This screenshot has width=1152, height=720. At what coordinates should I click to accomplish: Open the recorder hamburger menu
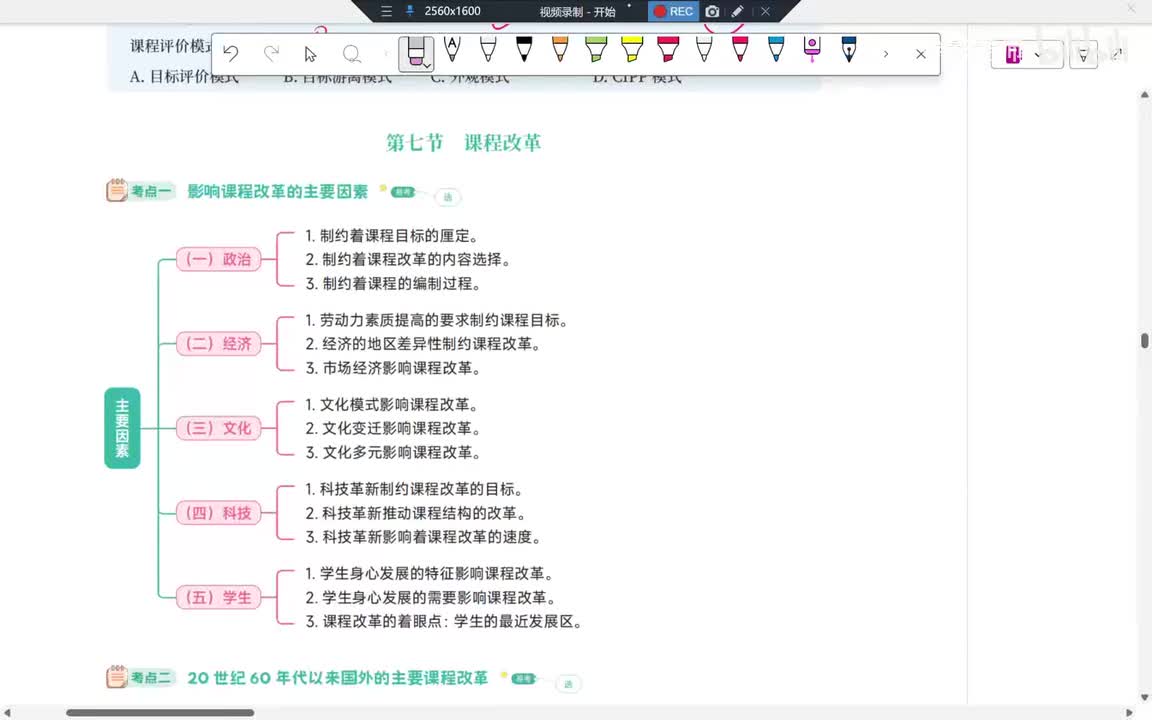[386, 11]
